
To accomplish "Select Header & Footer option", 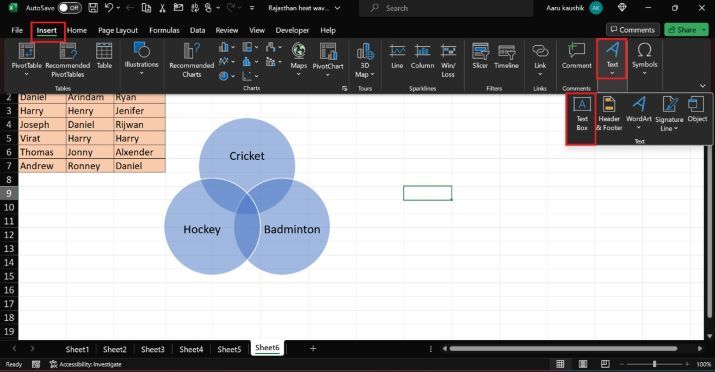I will [x=609, y=114].
